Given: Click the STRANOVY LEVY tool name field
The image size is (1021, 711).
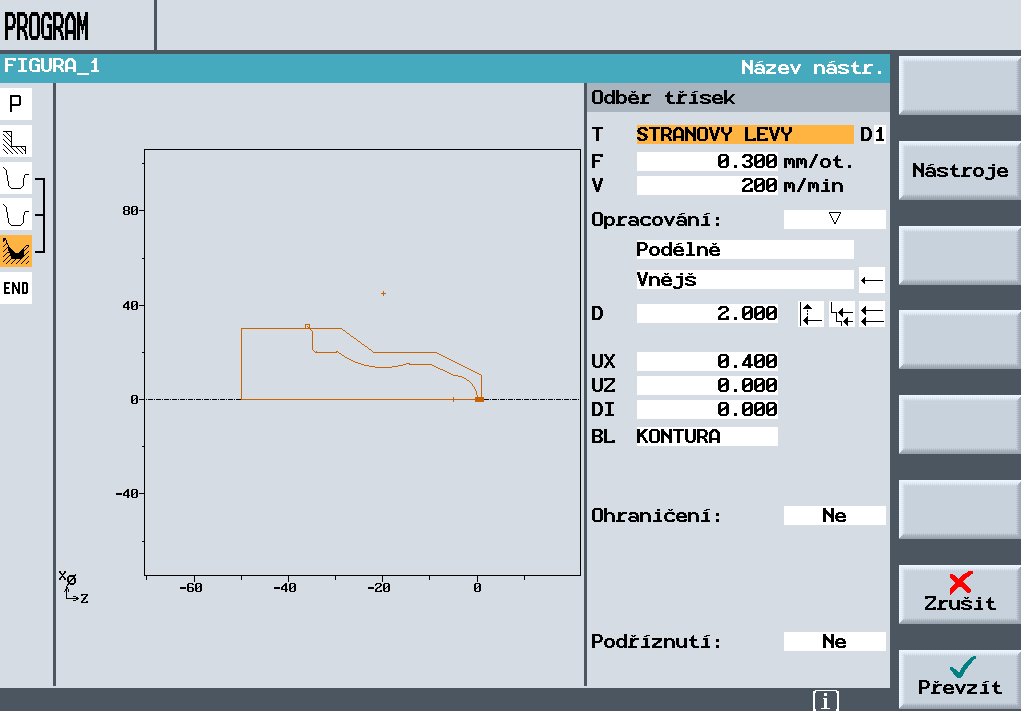Looking at the screenshot, I should pos(745,134).
